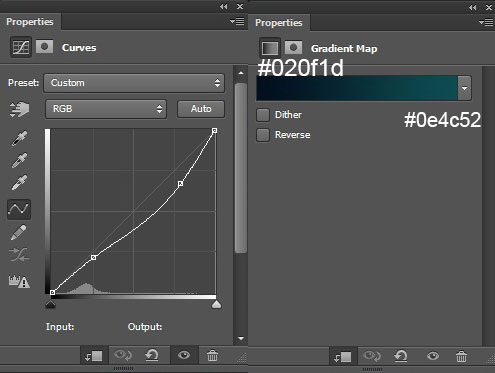Click the smooth curve values icon

coord(19,255)
